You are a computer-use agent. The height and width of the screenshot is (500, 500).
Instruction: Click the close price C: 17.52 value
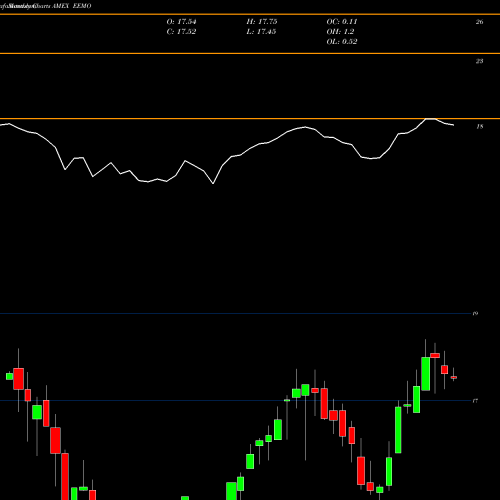pos(181,32)
